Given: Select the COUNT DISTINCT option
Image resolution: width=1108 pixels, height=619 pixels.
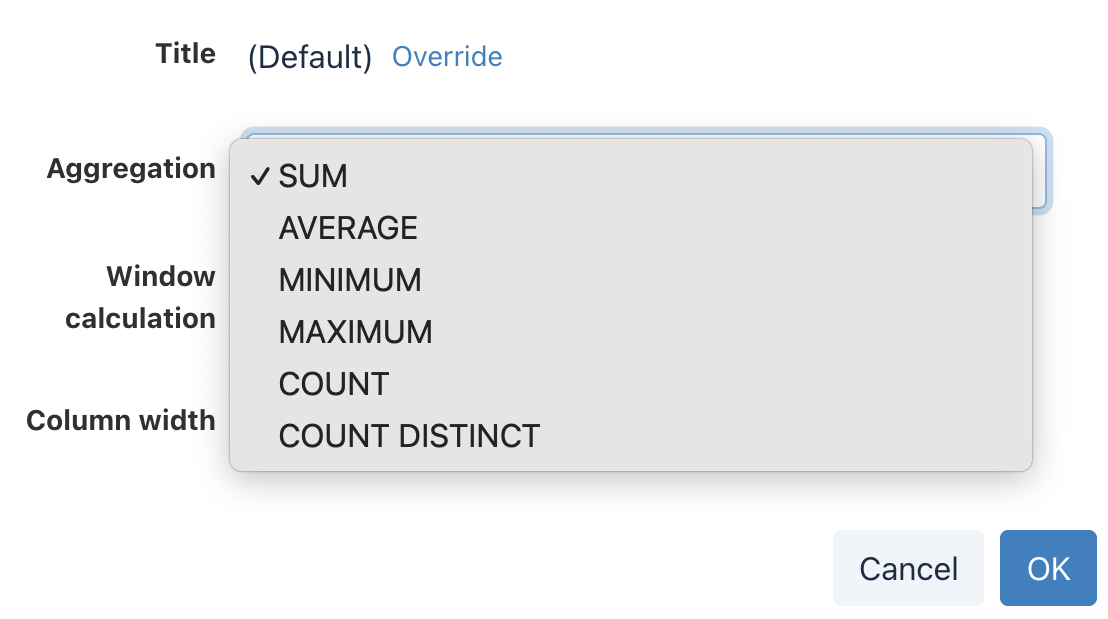Looking at the screenshot, I should (409, 437).
